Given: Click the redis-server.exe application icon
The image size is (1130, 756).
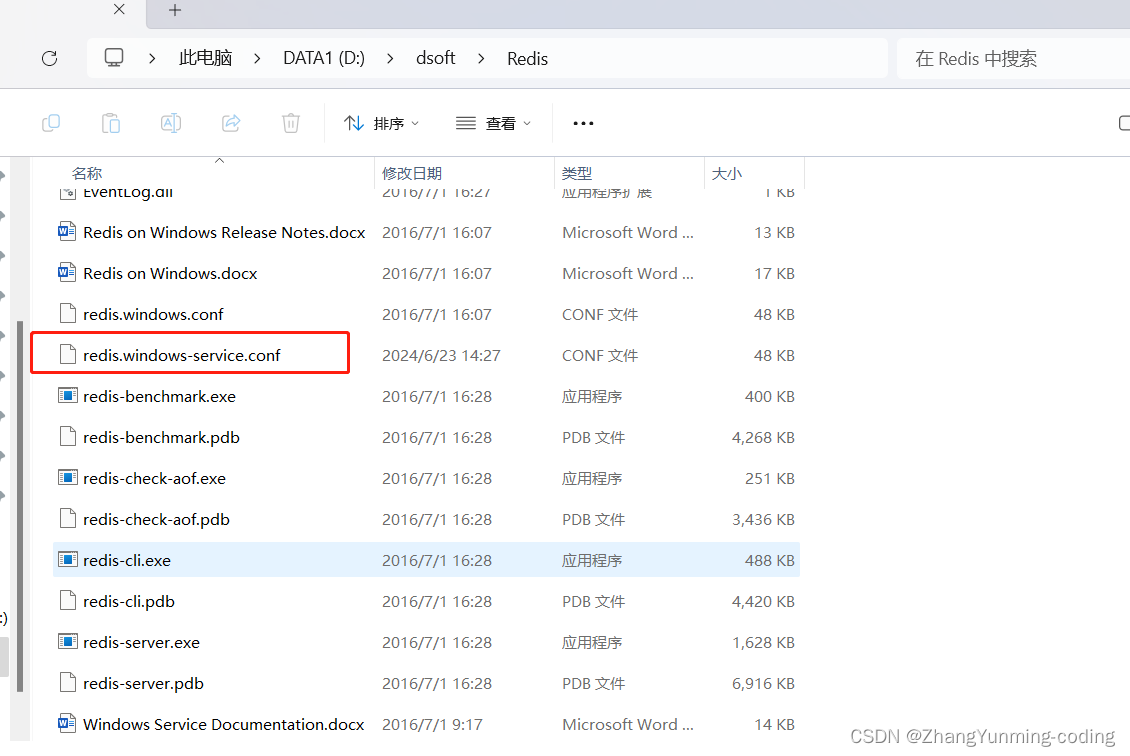Looking at the screenshot, I should point(68,642).
